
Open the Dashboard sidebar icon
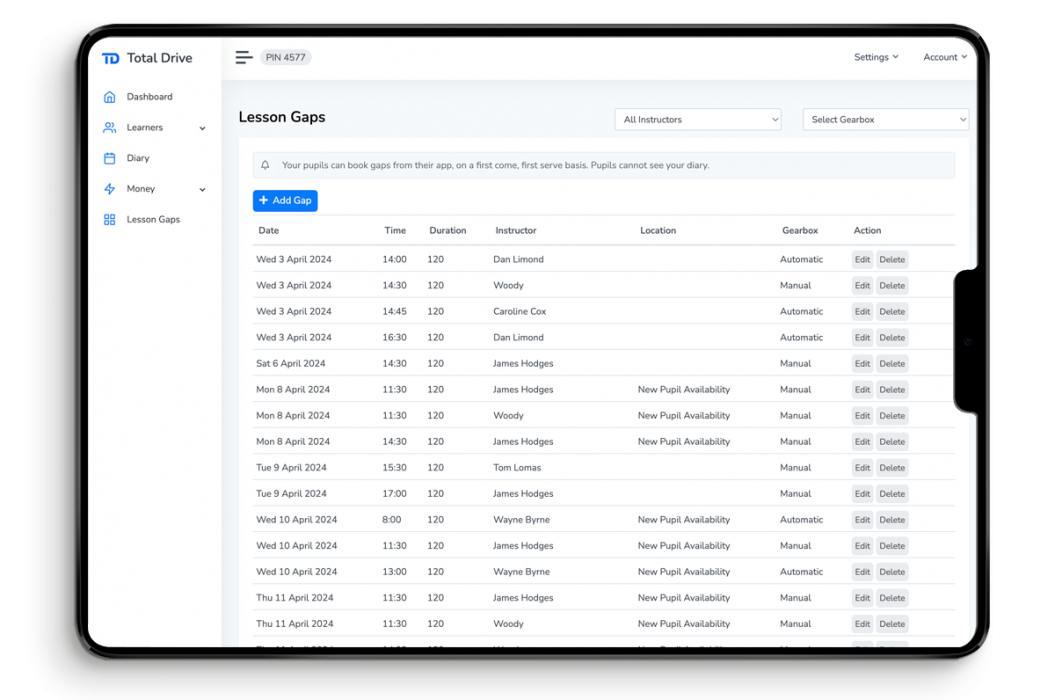point(109,96)
